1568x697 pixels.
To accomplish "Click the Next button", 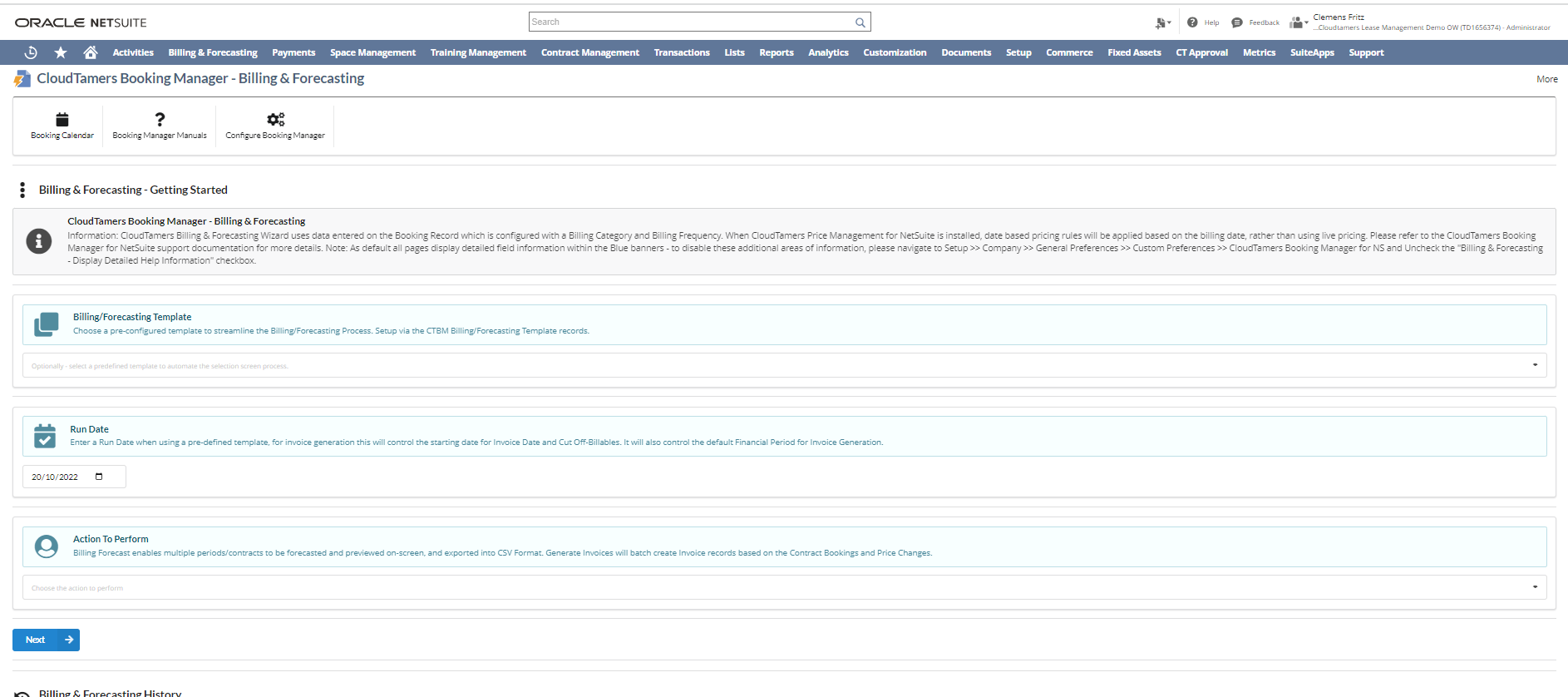I will [46, 640].
